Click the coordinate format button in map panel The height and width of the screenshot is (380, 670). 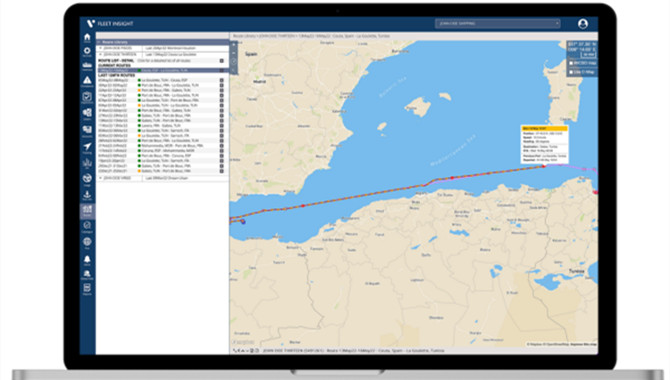pos(589,55)
